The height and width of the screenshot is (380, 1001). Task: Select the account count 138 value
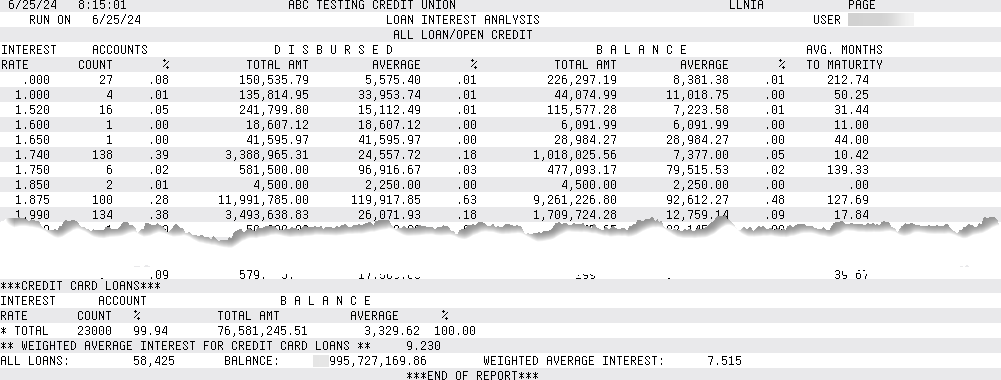pyautogui.click(x=102, y=155)
